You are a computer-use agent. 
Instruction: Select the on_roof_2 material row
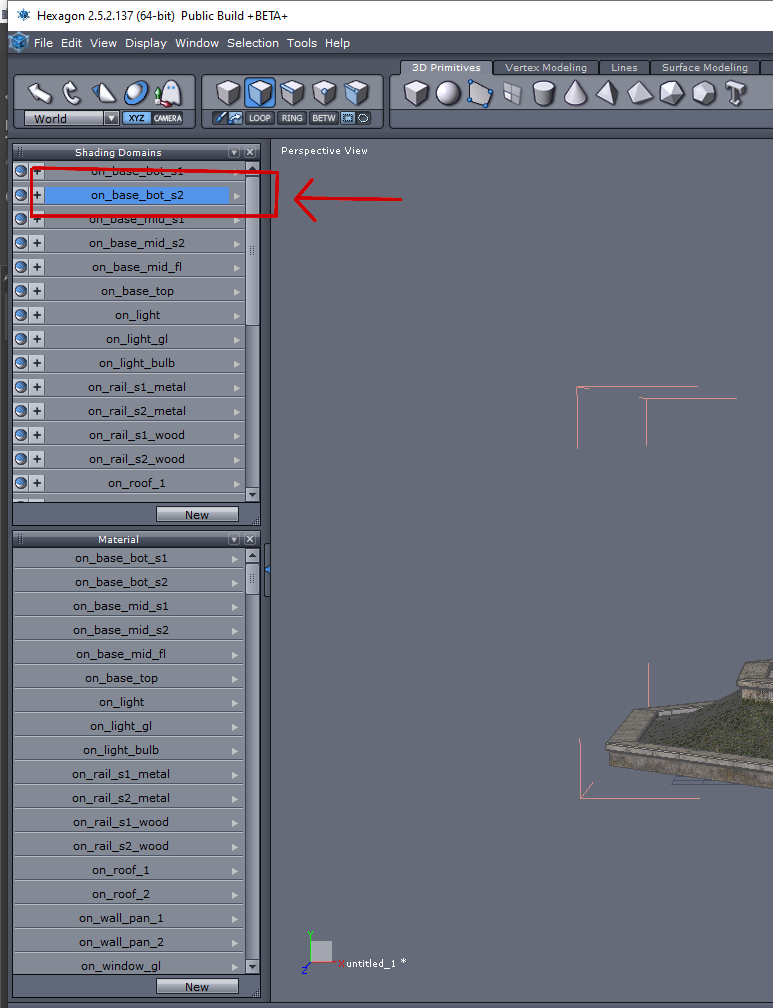tap(128, 894)
